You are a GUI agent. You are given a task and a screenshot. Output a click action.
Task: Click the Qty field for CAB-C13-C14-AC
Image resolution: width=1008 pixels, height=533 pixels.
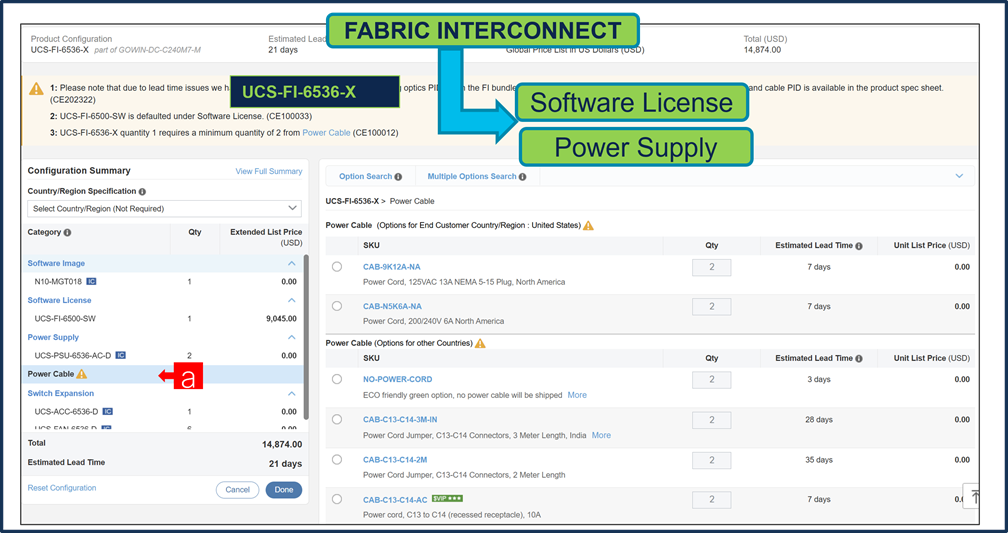coord(711,500)
